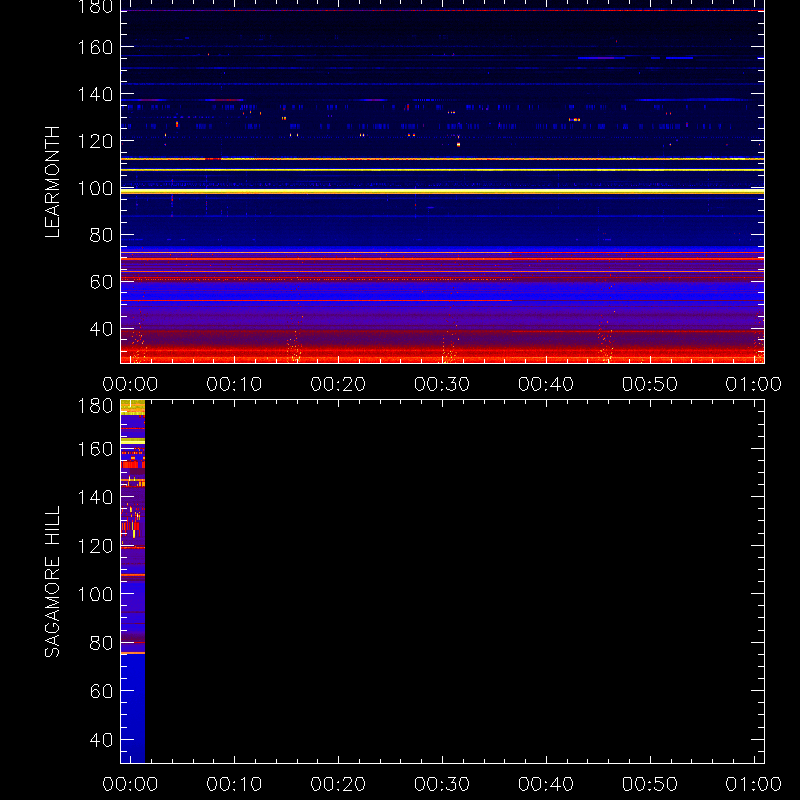This screenshot has width=800, height=800.
Task: Click the Sagamore Hill blue data strip
Action: tap(133, 582)
